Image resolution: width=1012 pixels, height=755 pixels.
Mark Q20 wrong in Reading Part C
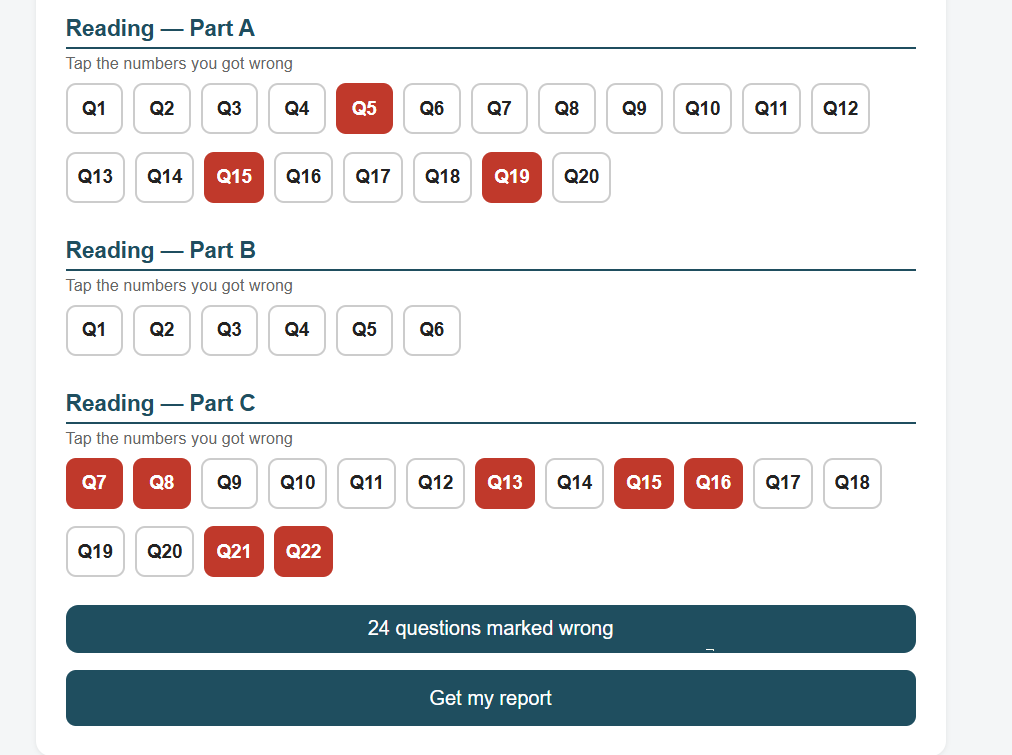click(165, 552)
